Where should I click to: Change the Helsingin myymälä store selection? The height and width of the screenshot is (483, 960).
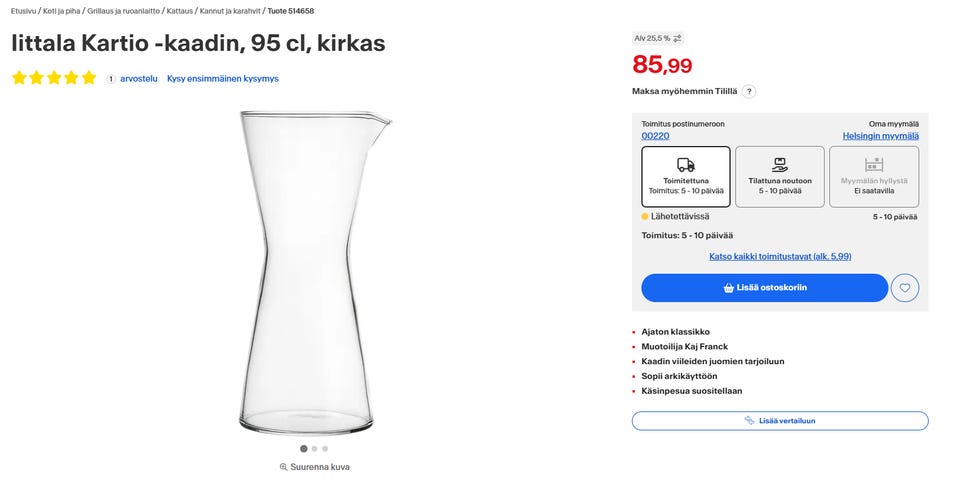(x=880, y=136)
